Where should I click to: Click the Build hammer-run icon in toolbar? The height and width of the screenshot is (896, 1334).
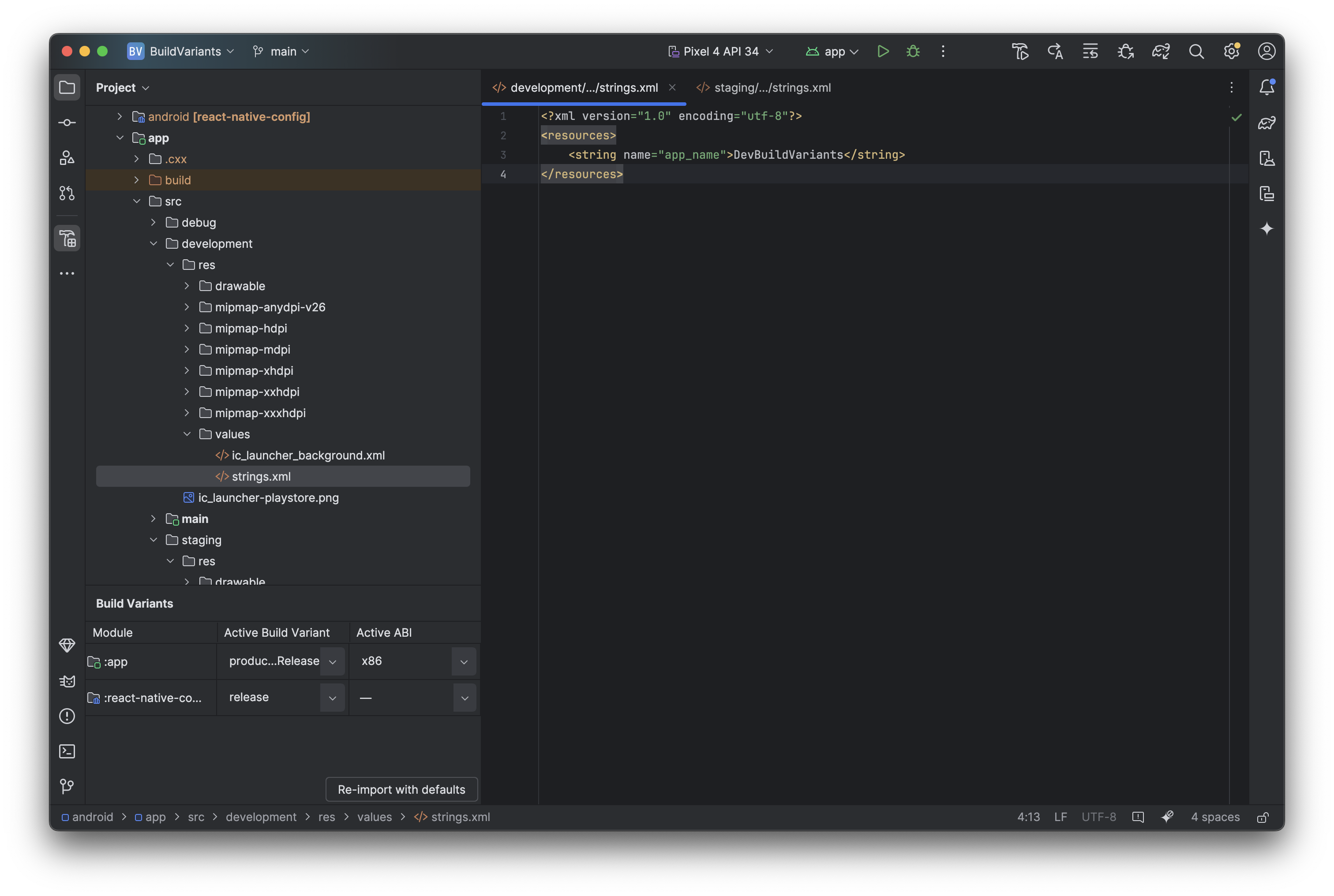(x=1020, y=52)
